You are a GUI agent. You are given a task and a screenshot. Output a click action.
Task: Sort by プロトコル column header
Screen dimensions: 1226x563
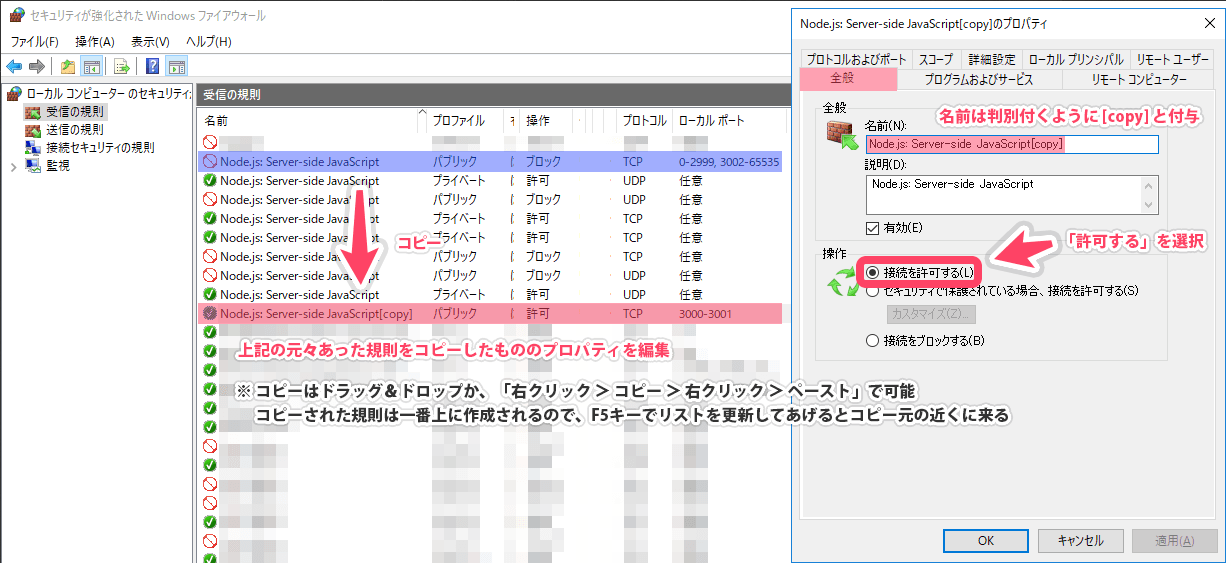644,120
